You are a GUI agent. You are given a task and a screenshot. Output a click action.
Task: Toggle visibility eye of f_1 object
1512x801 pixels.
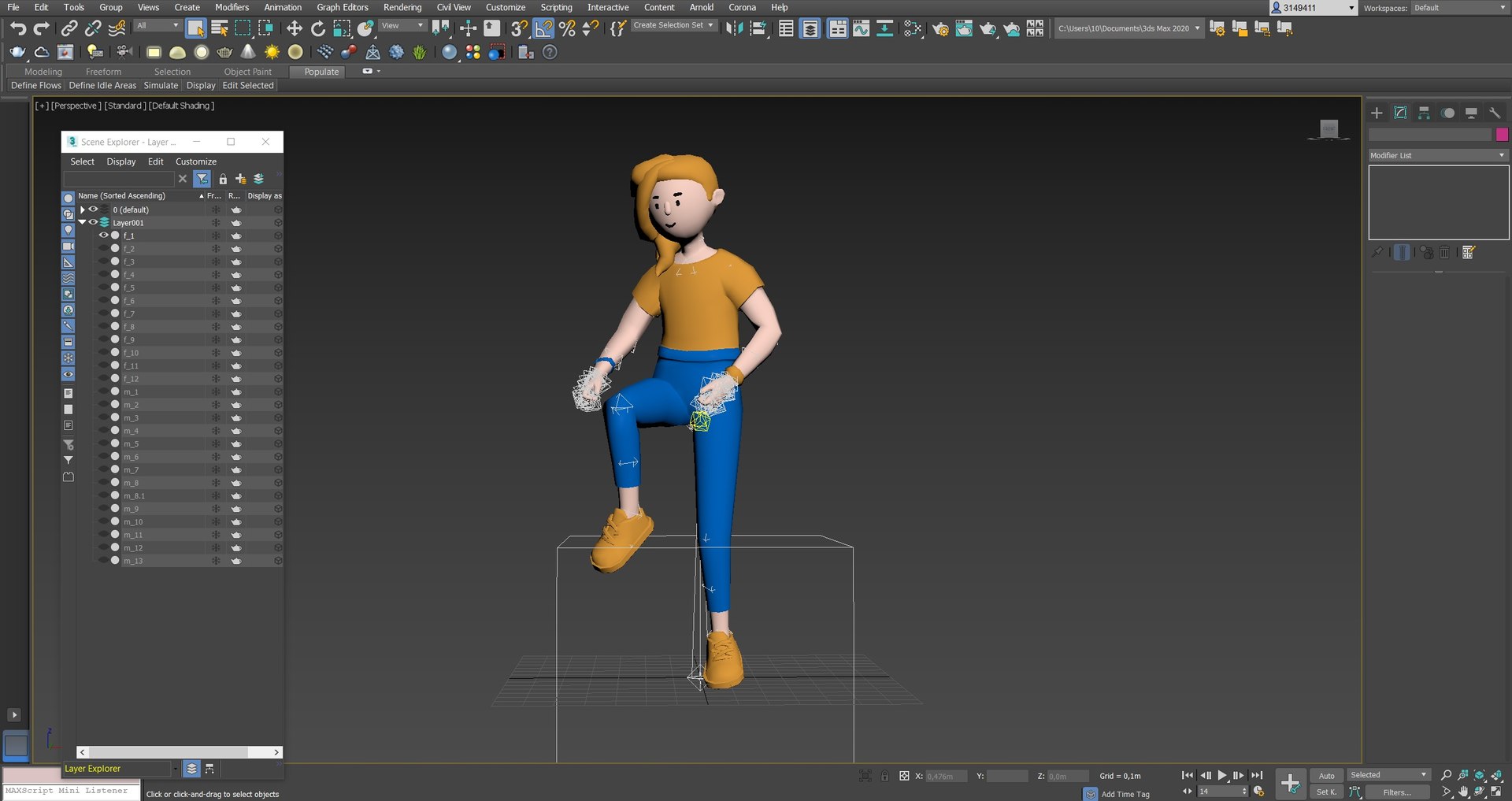tap(103, 235)
